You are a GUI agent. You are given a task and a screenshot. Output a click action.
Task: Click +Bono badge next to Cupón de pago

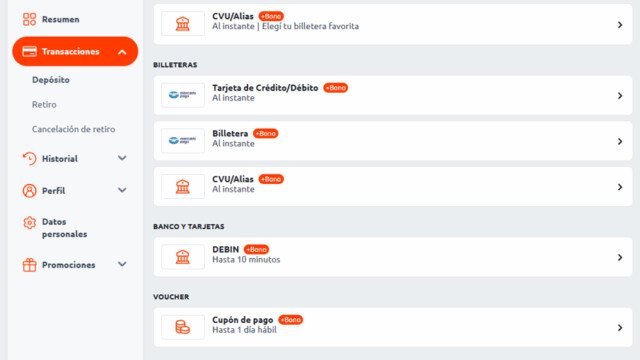click(291, 320)
